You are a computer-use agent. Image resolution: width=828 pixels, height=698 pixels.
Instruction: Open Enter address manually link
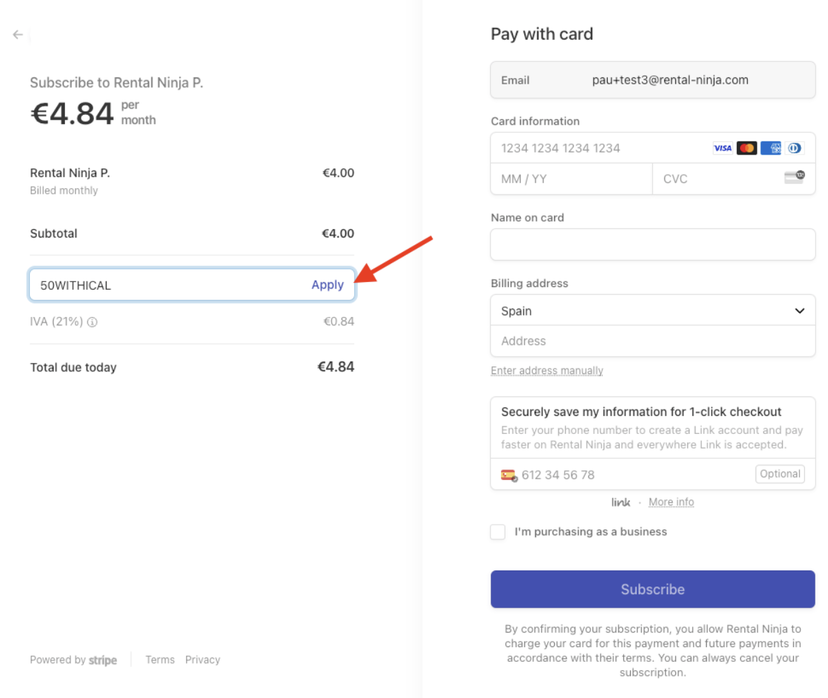coord(547,371)
